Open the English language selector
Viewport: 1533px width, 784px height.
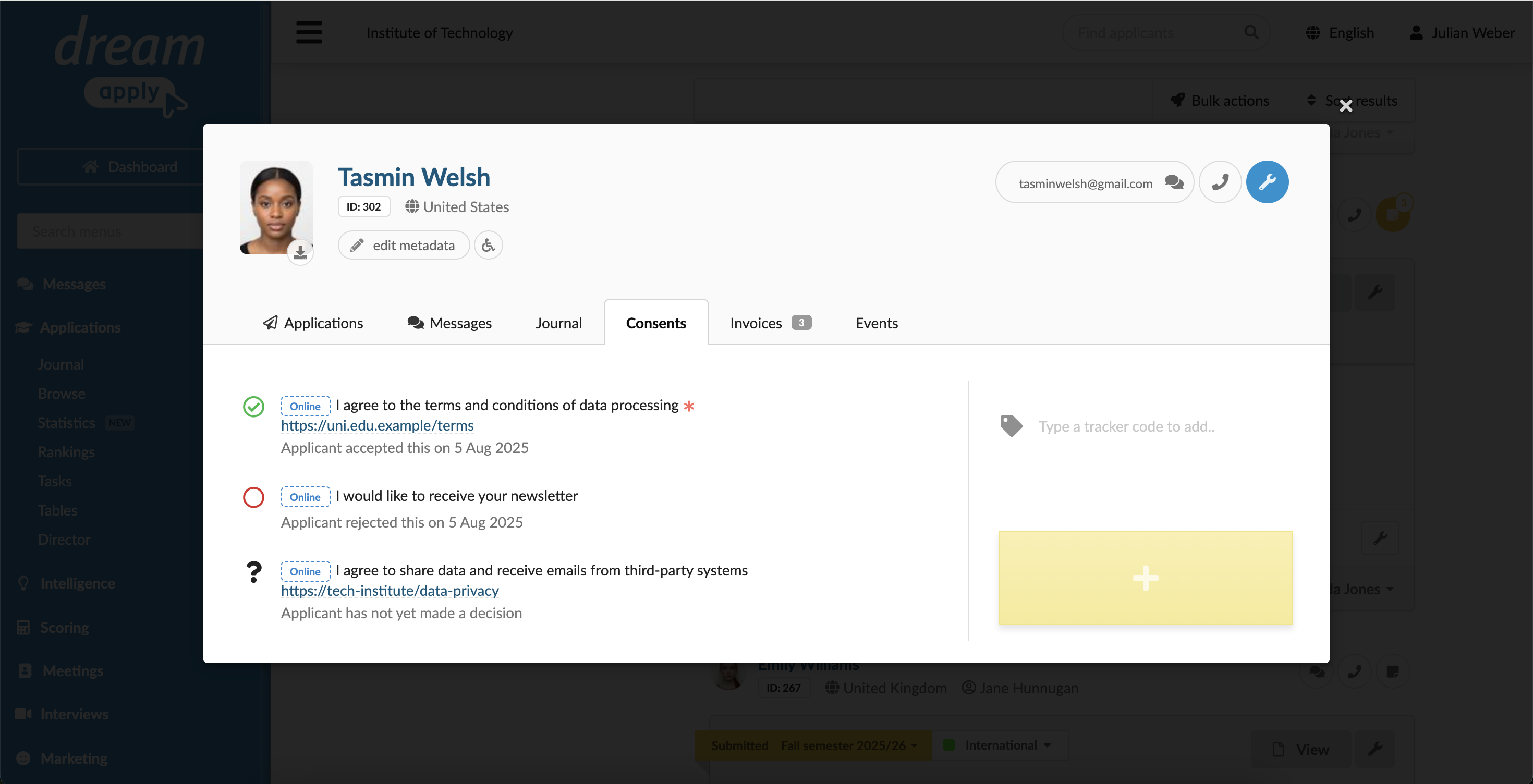click(x=1340, y=33)
